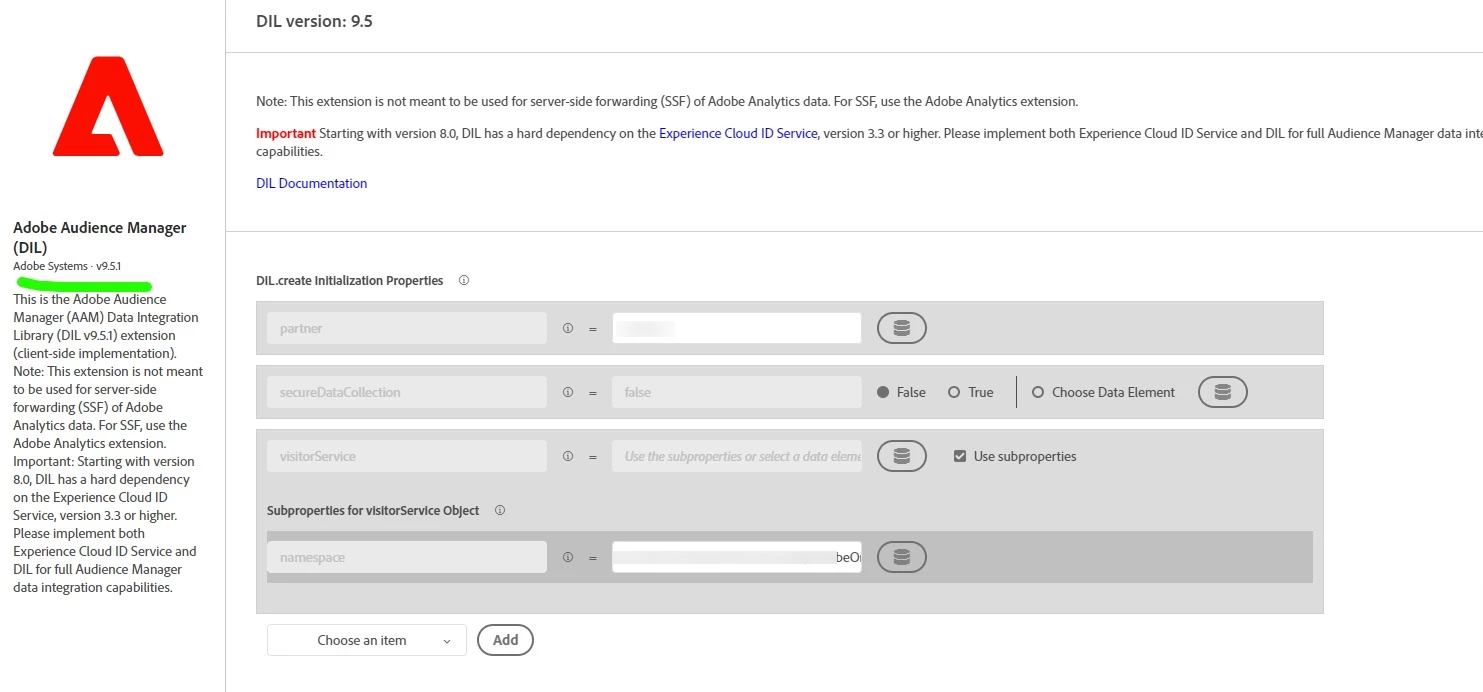Click the namespace value input field
Viewport: 1483px width, 692px height.
[x=737, y=557]
